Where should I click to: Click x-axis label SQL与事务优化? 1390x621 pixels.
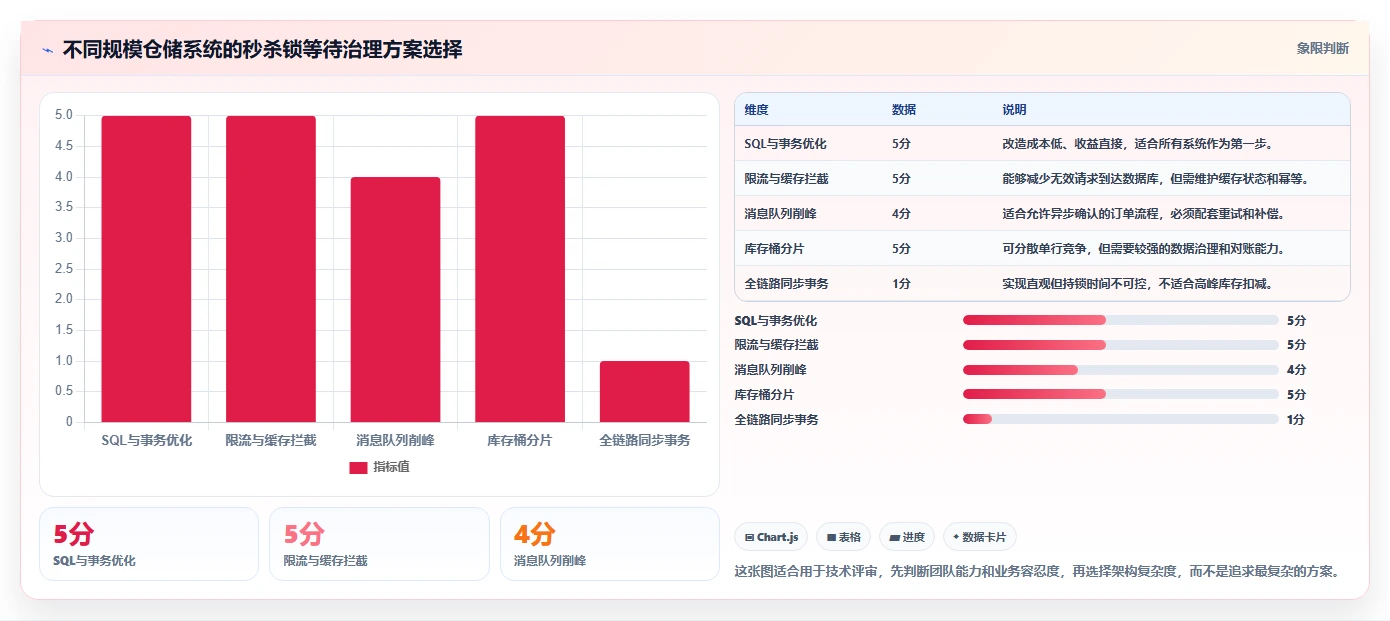[146, 440]
